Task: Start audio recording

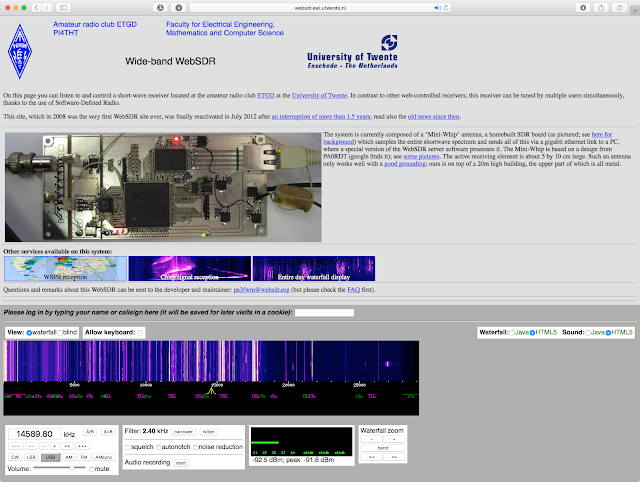Action: pyautogui.click(x=181, y=463)
